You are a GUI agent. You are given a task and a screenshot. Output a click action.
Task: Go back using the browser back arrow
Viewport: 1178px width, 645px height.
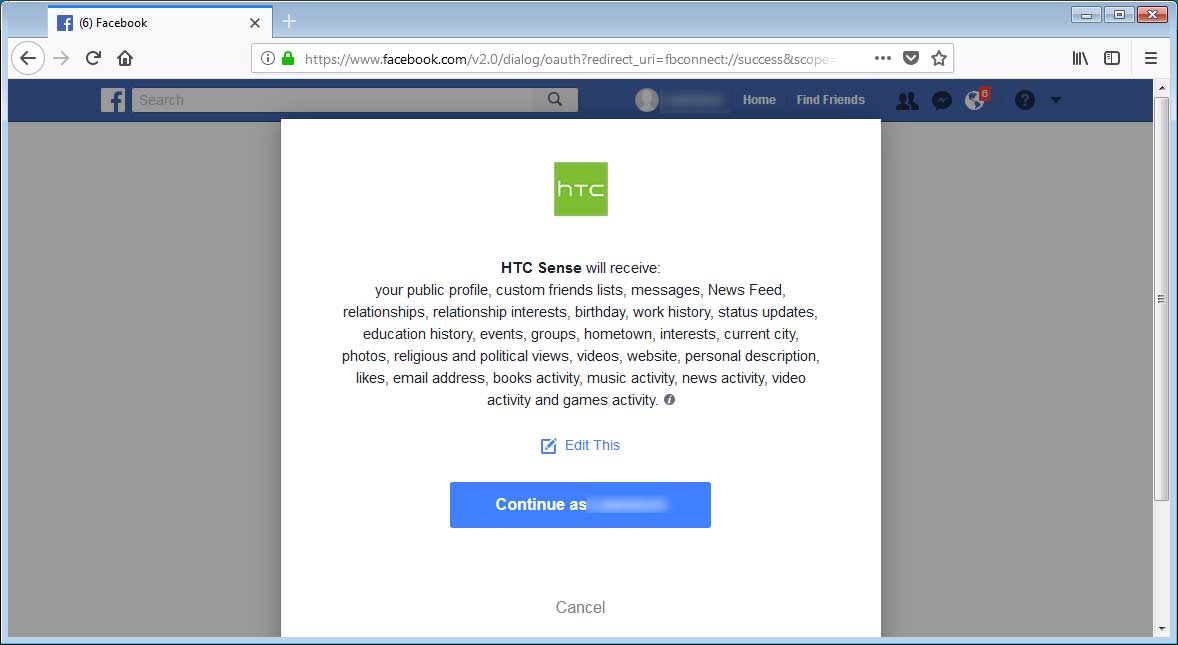pos(28,58)
